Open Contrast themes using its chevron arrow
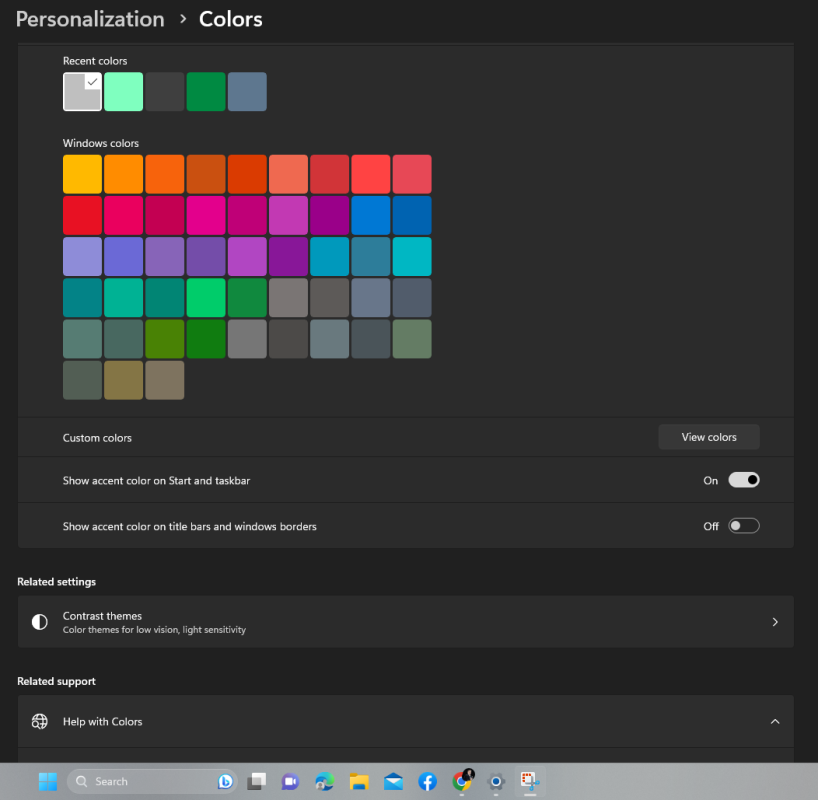 click(774, 622)
